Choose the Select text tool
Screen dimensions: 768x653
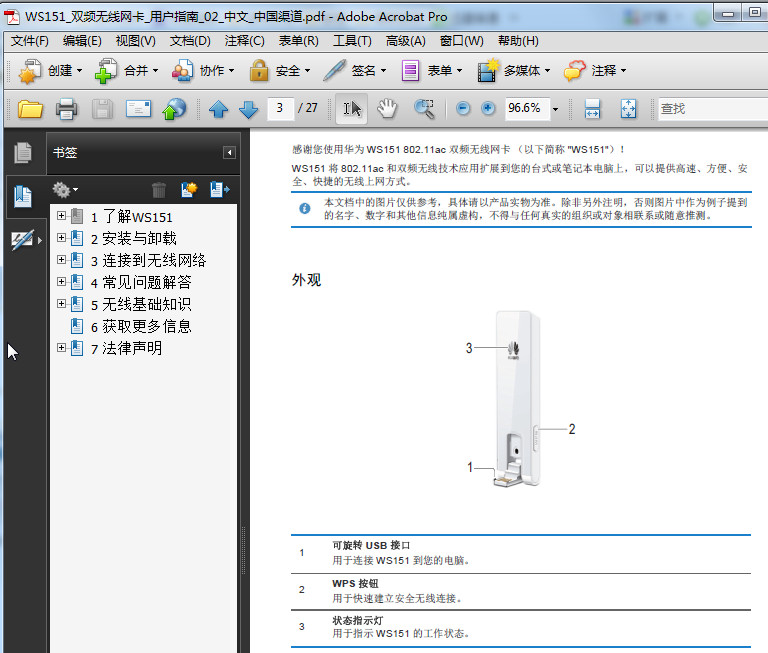352,109
